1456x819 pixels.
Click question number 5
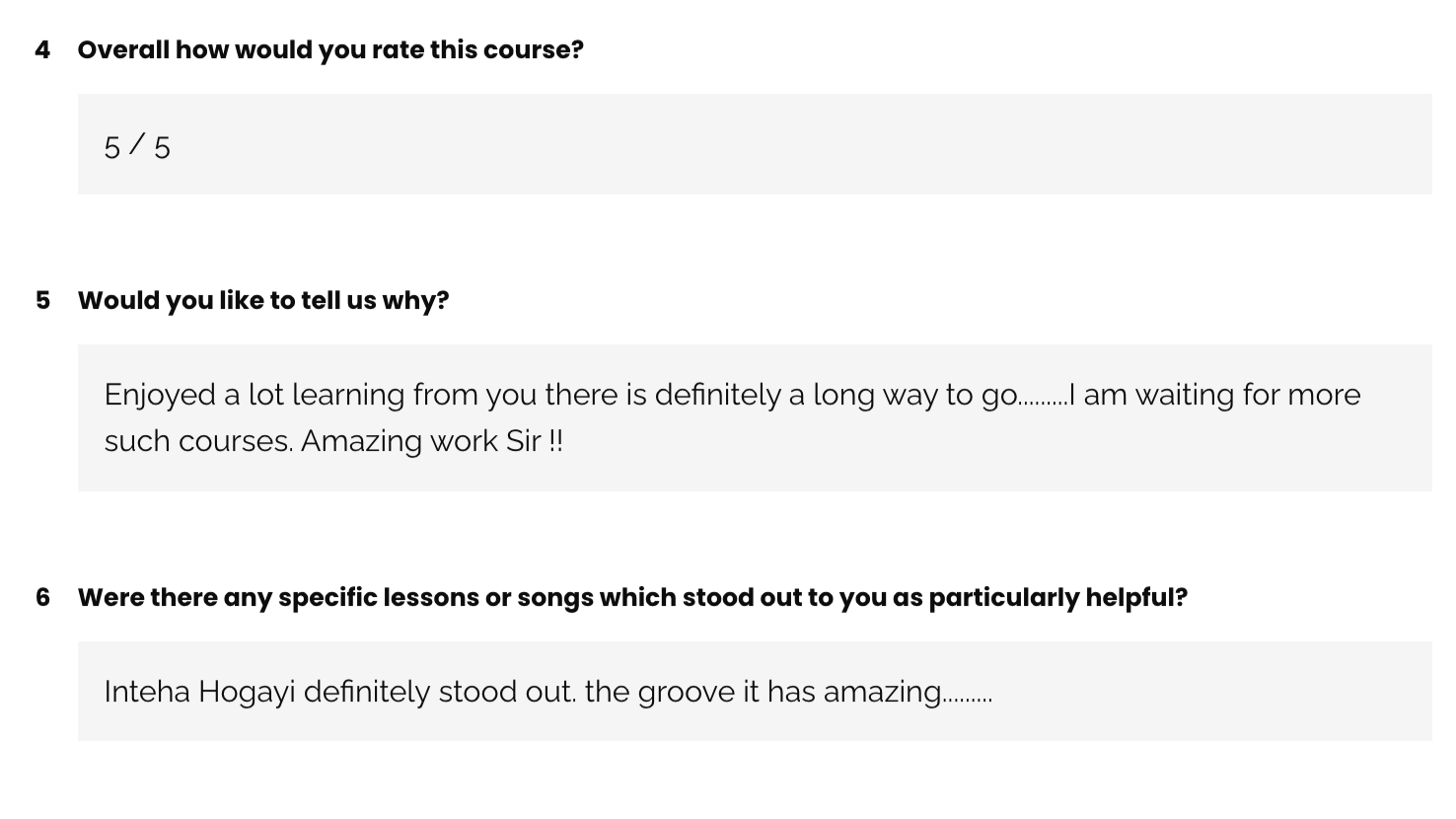click(42, 301)
